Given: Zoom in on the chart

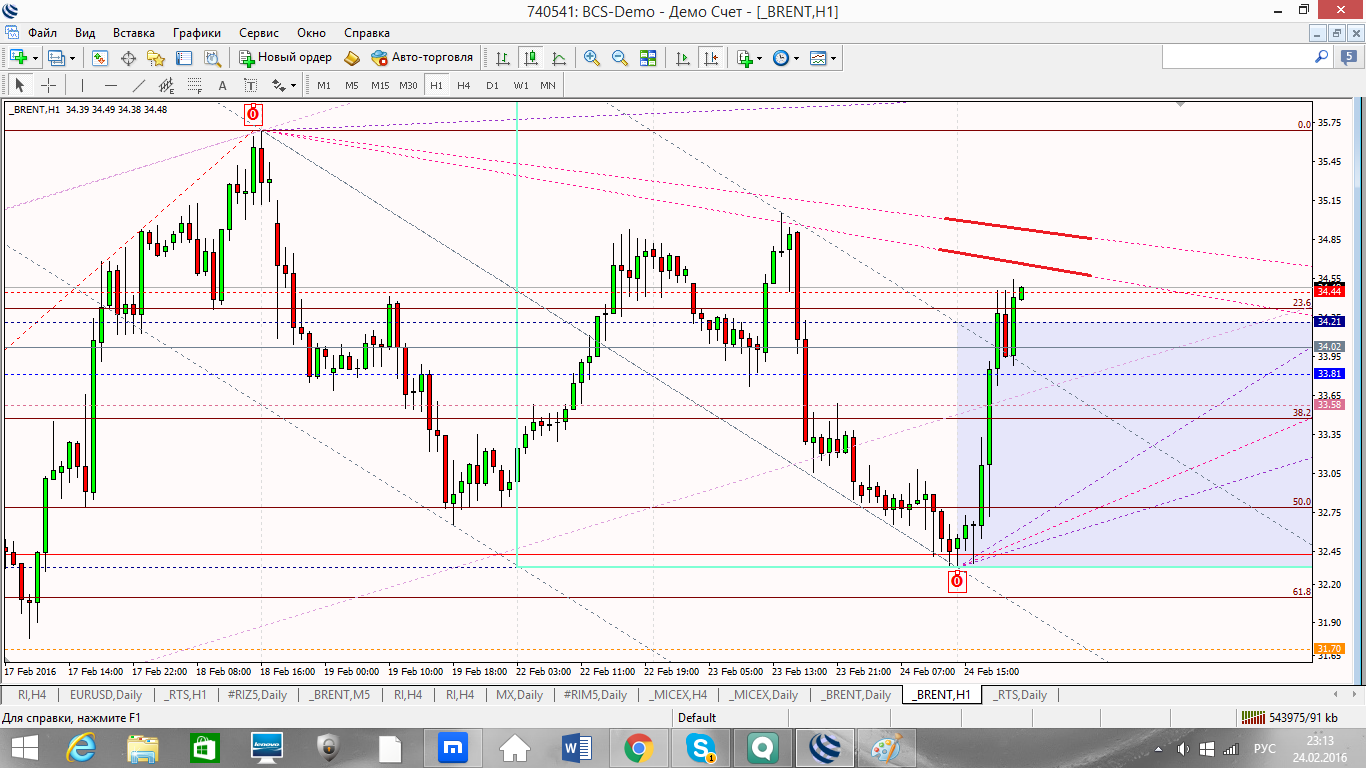Looking at the screenshot, I should point(591,58).
